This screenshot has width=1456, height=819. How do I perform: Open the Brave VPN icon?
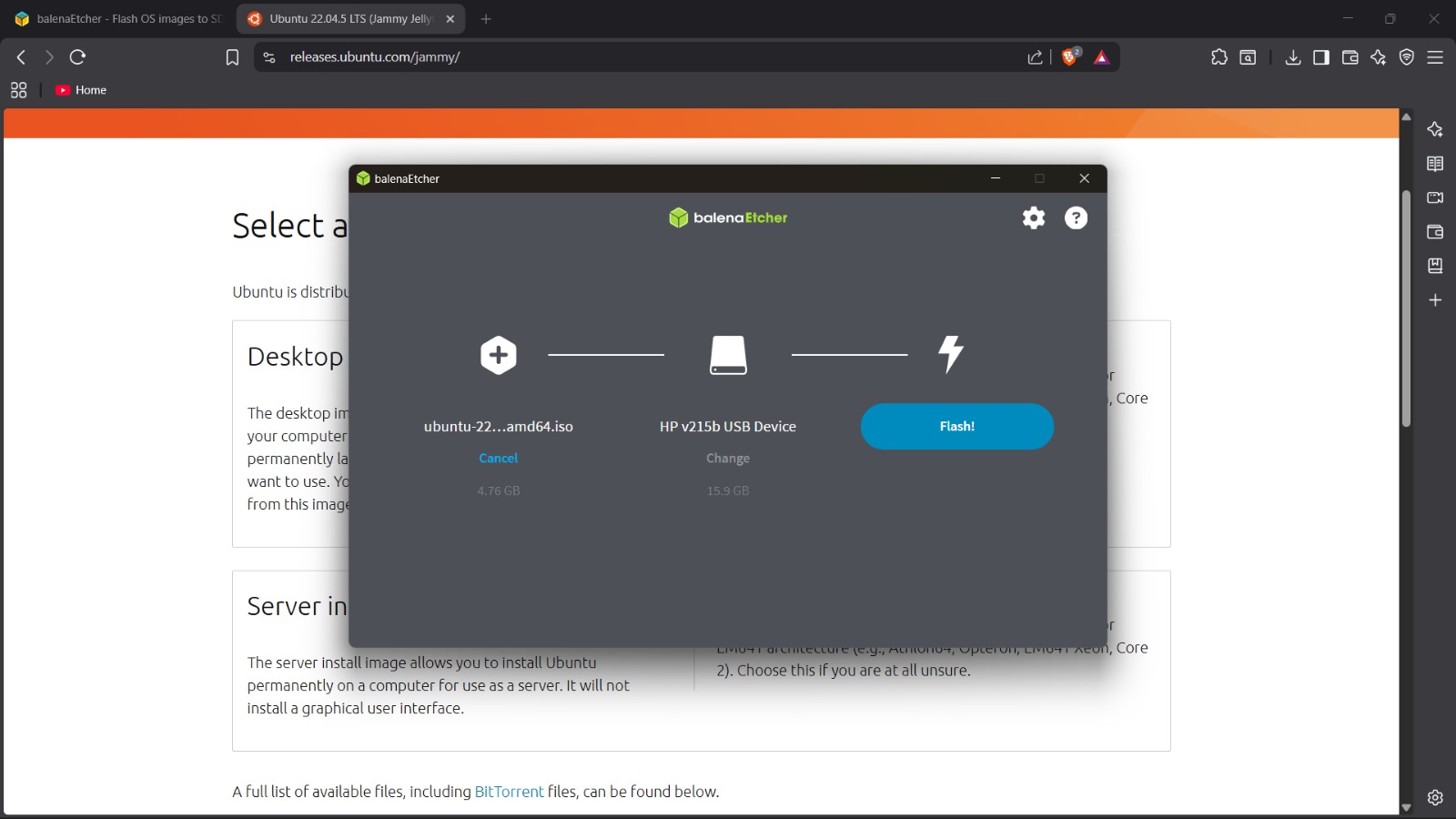coord(1407,57)
